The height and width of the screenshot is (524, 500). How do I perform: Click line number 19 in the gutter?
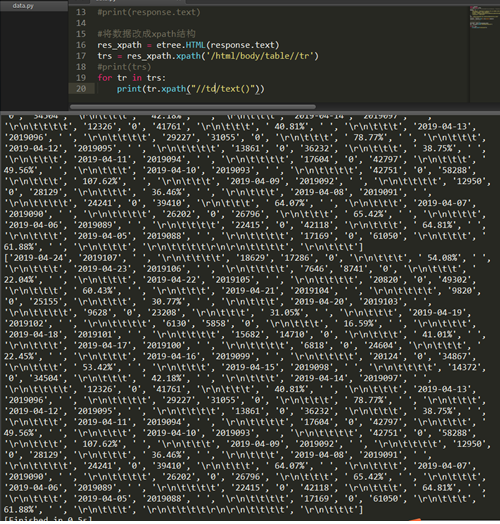pos(81,78)
